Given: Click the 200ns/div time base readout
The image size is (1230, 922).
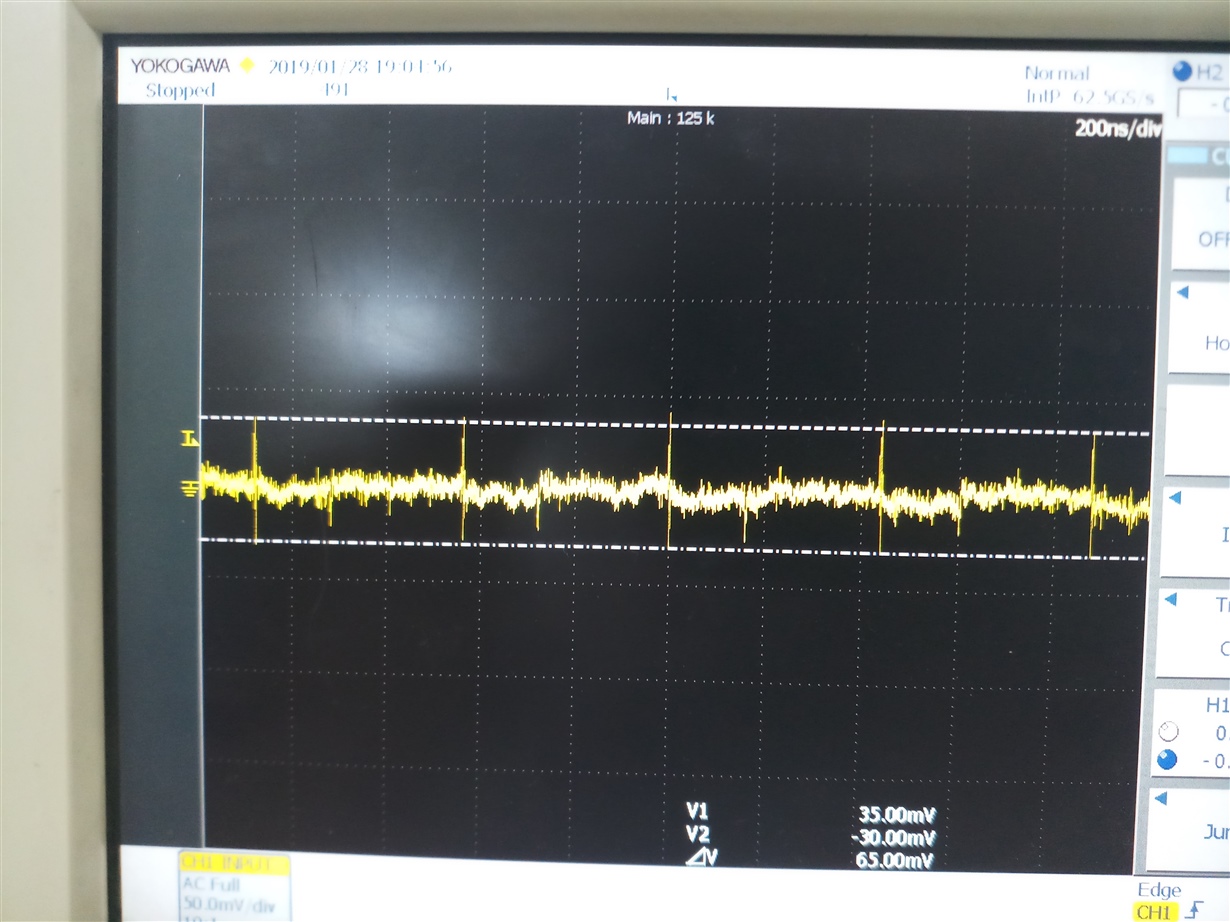Looking at the screenshot, I should click(x=1118, y=128).
